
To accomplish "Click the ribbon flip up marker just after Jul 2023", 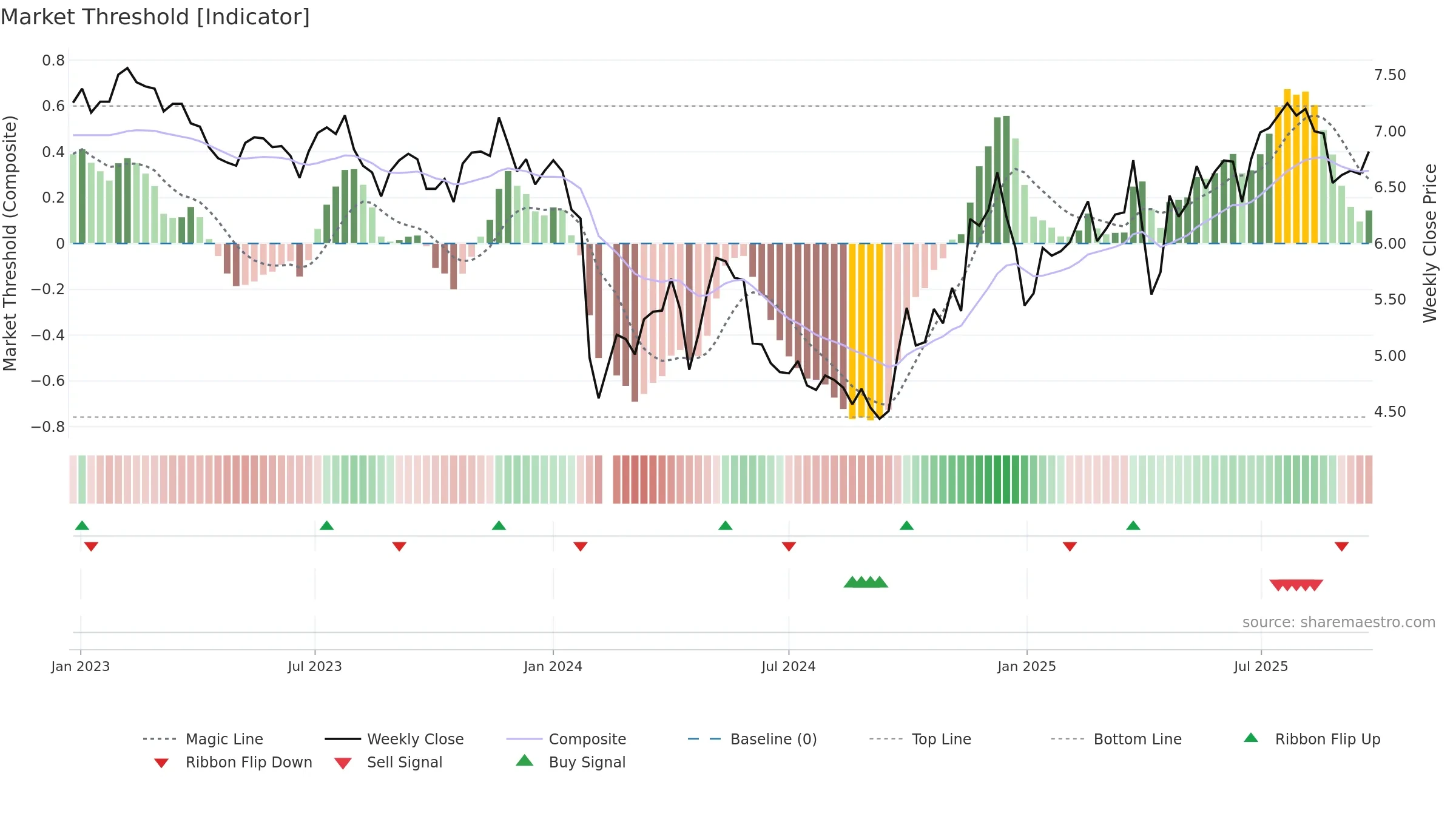I will 326,525.
